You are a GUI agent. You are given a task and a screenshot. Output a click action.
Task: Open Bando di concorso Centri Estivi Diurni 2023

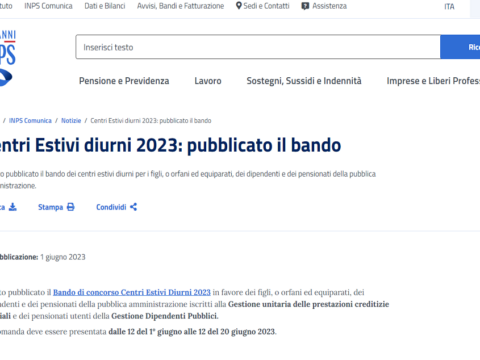click(x=132, y=292)
